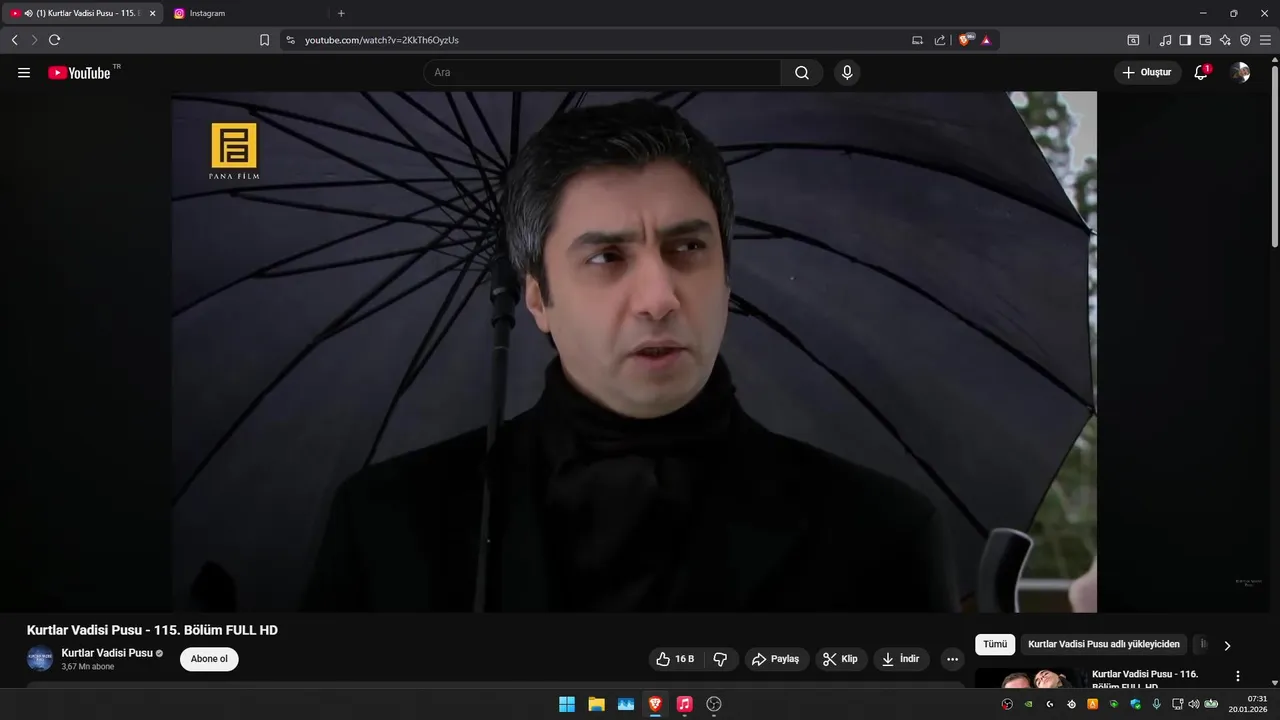Close the Kurtlar Vadisi Pusu browser tab
Viewport: 1280px width, 720px height.
153,13
